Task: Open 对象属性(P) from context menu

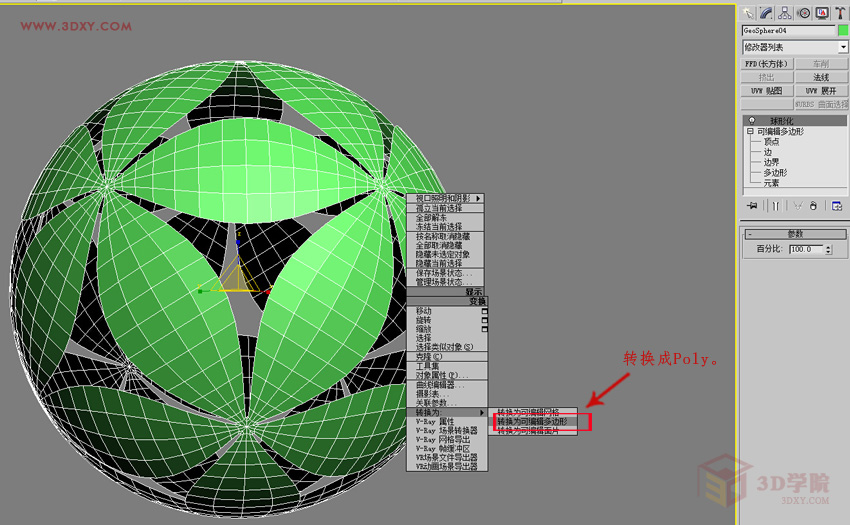Action: [x=447, y=375]
